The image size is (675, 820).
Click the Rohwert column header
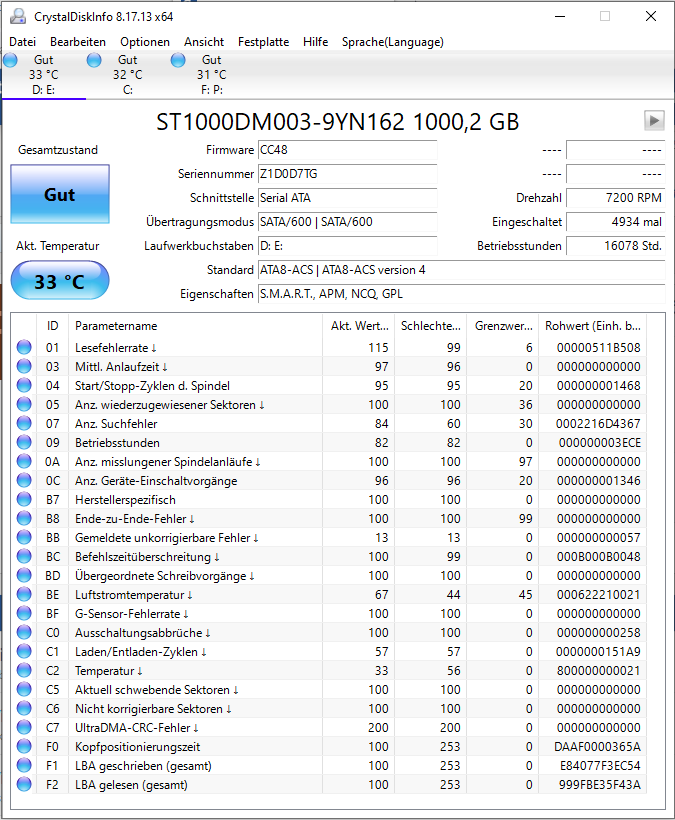point(592,326)
